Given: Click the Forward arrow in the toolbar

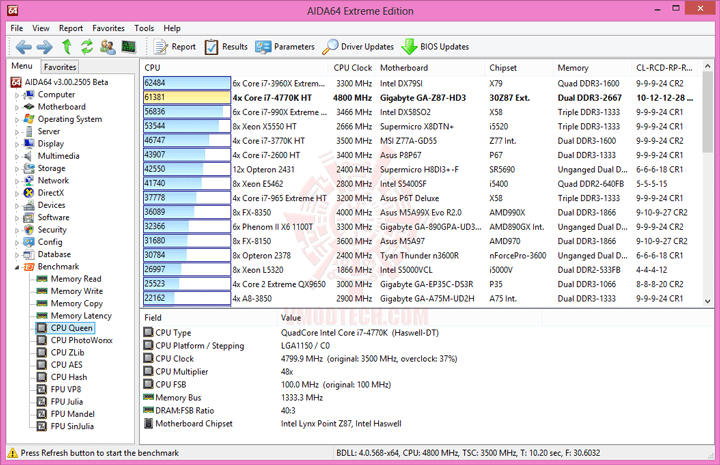Looking at the screenshot, I should click(45, 47).
